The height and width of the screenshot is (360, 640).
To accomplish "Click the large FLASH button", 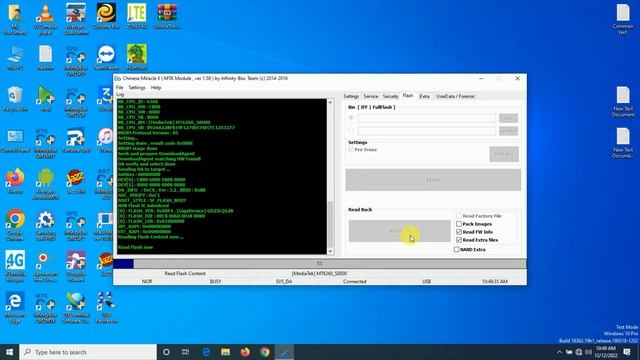I will point(433,180).
